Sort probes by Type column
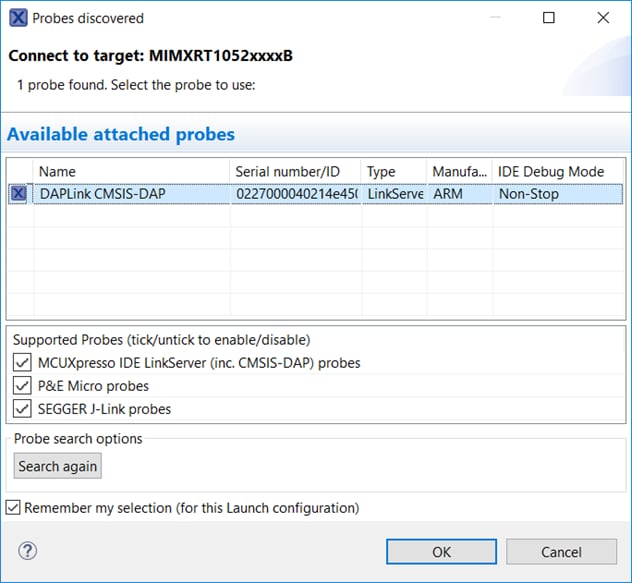The image size is (632, 583). [393, 171]
